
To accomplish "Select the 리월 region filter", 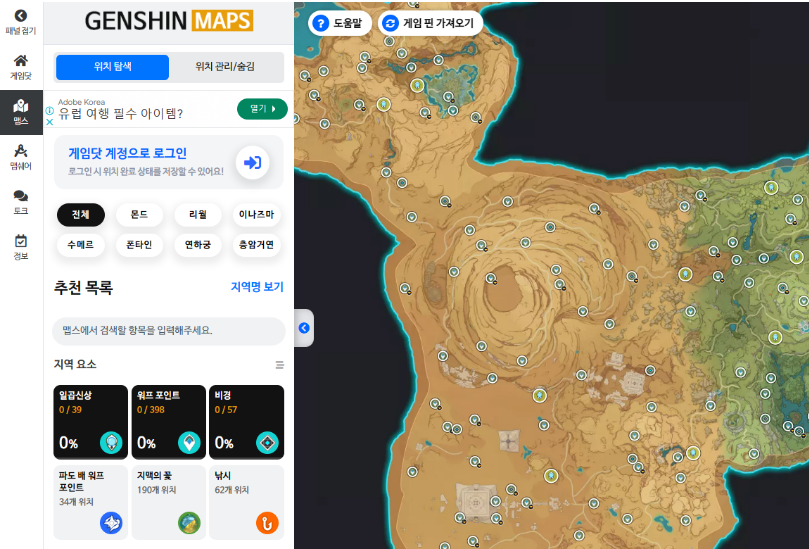I will click(x=198, y=215).
